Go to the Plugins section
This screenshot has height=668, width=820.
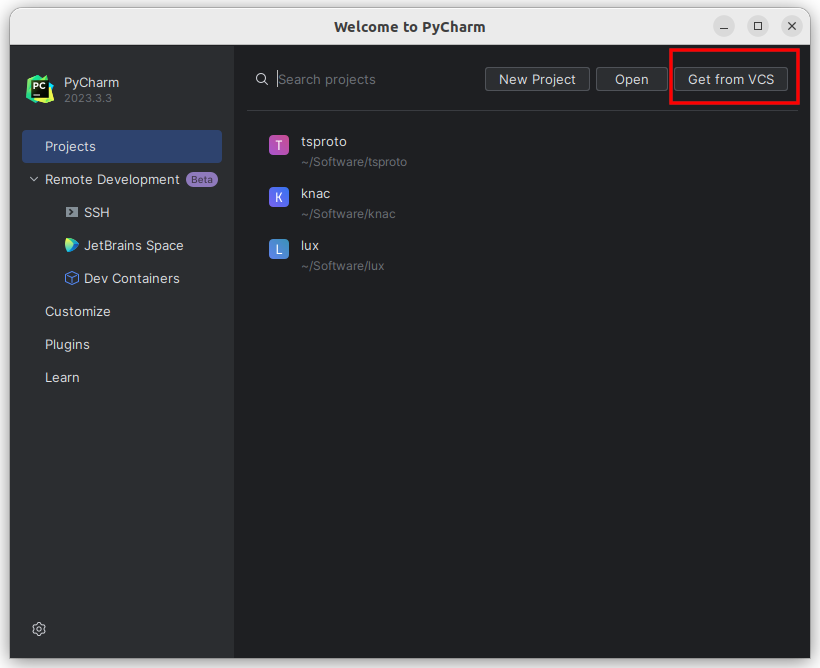67,344
